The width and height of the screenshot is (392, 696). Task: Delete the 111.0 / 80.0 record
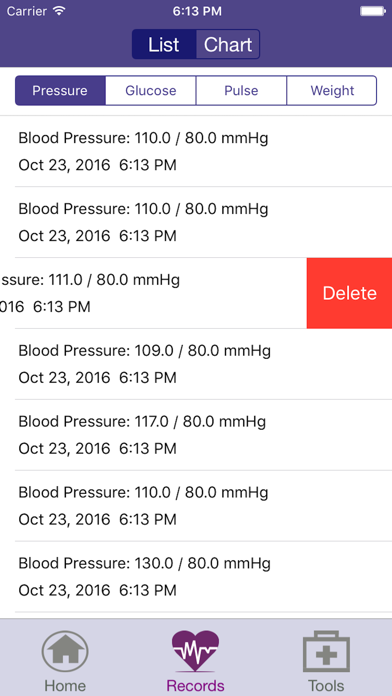click(x=349, y=293)
